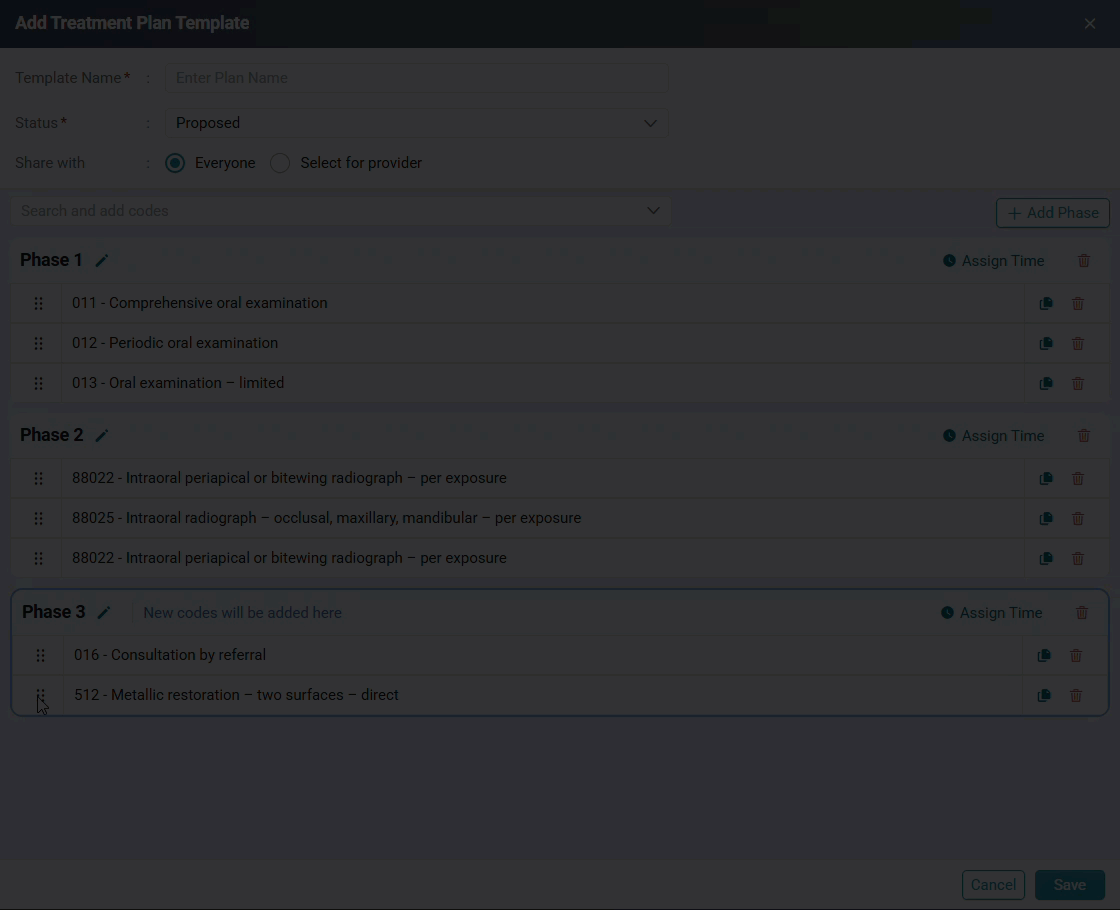Select the Phase 3 heading
The height and width of the screenshot is (910, 1120).
(x=54, y=612)
